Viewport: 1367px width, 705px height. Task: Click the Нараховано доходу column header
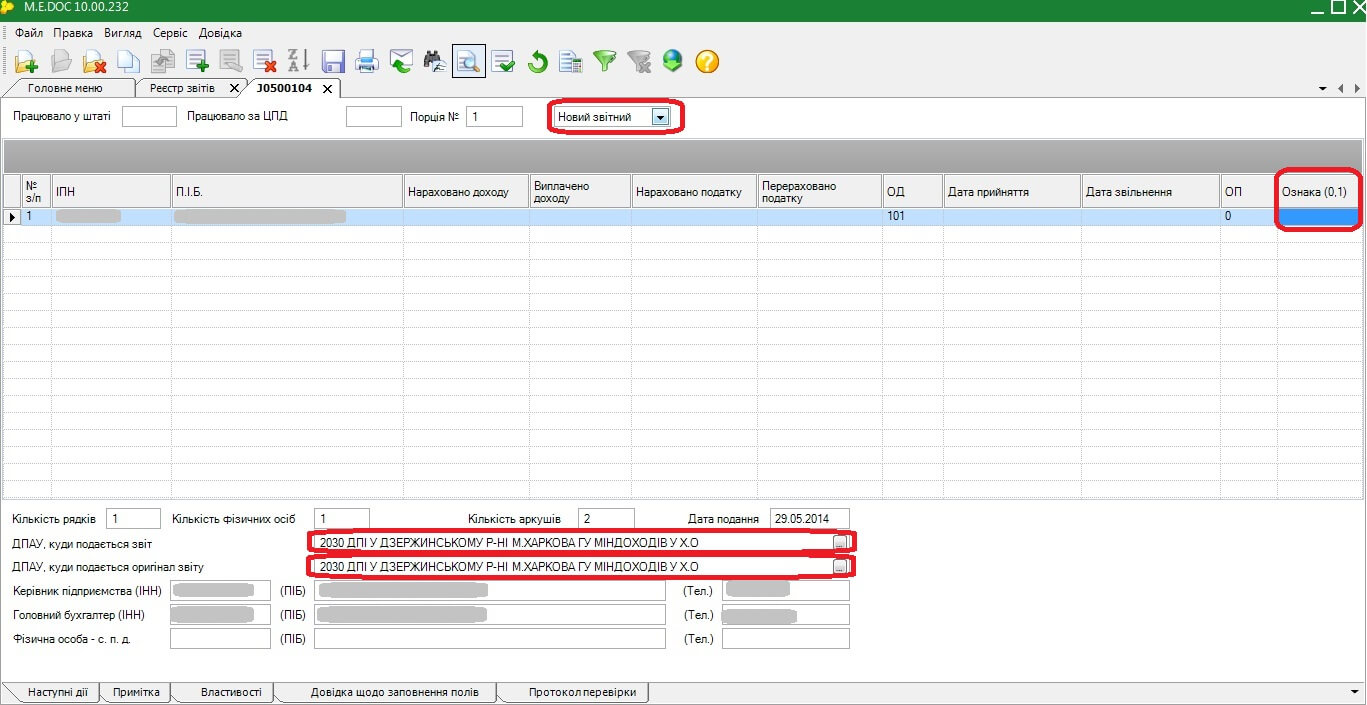(x=466, y=191)
